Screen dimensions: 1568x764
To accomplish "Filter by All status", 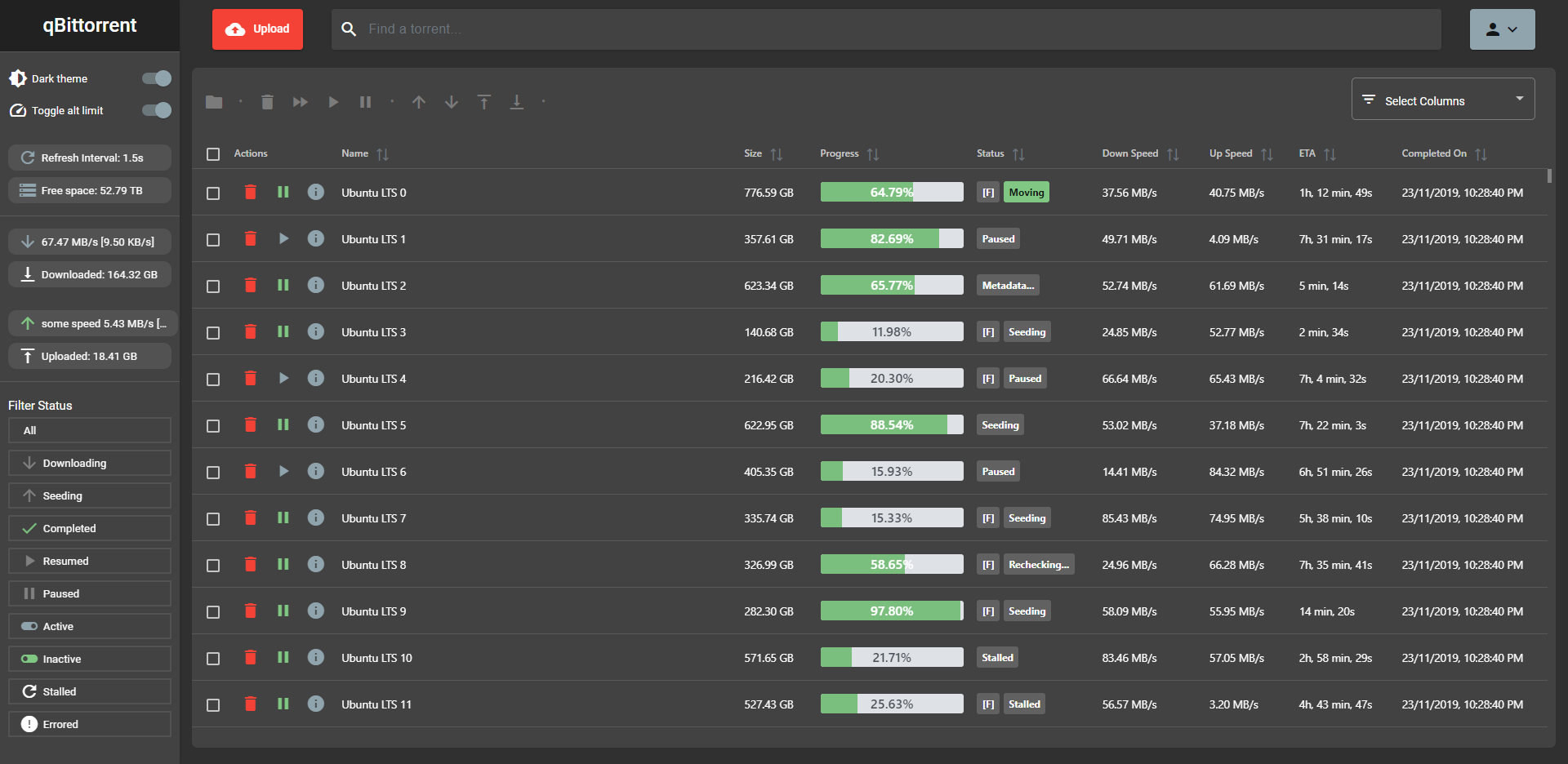I will (x=90, y=430).
